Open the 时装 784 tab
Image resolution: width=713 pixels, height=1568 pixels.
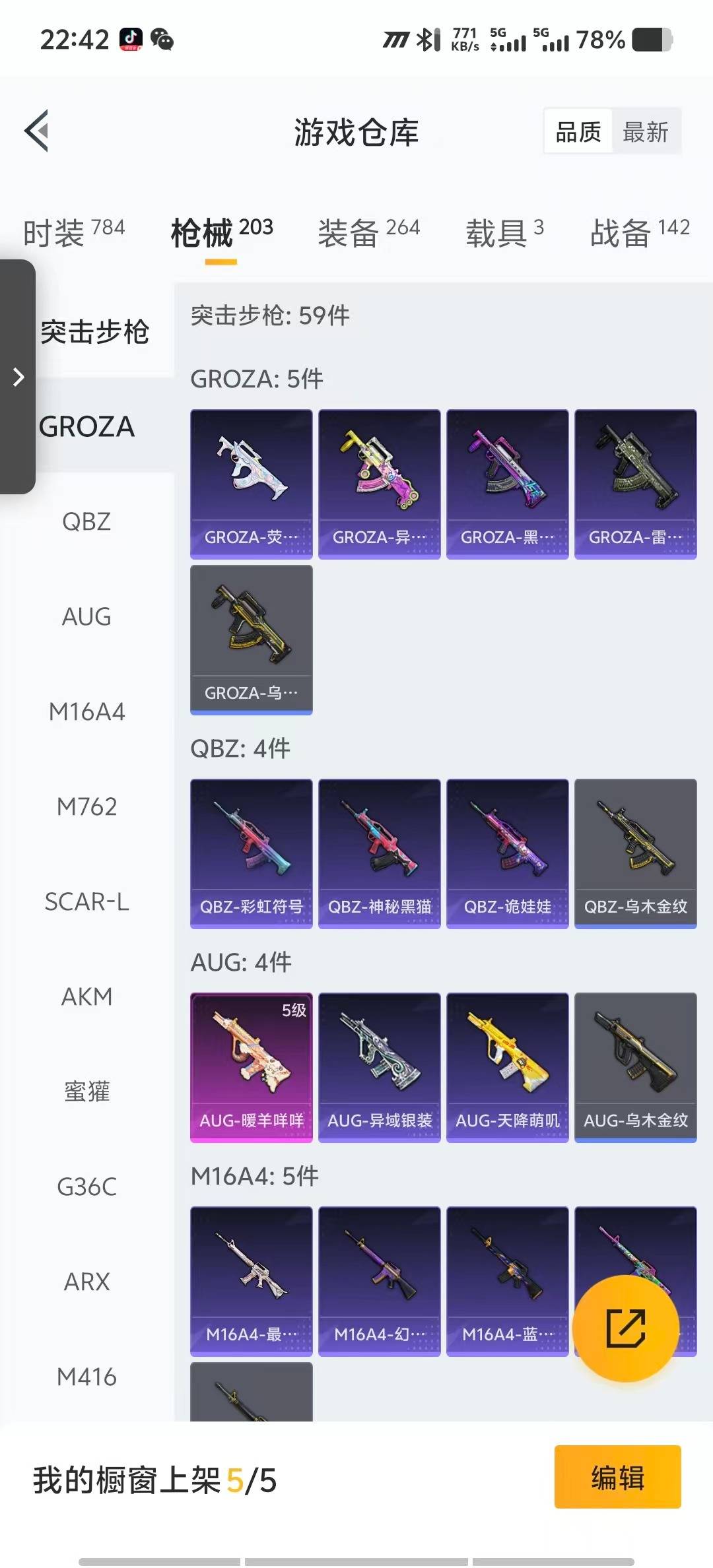[x=74, y=232]
